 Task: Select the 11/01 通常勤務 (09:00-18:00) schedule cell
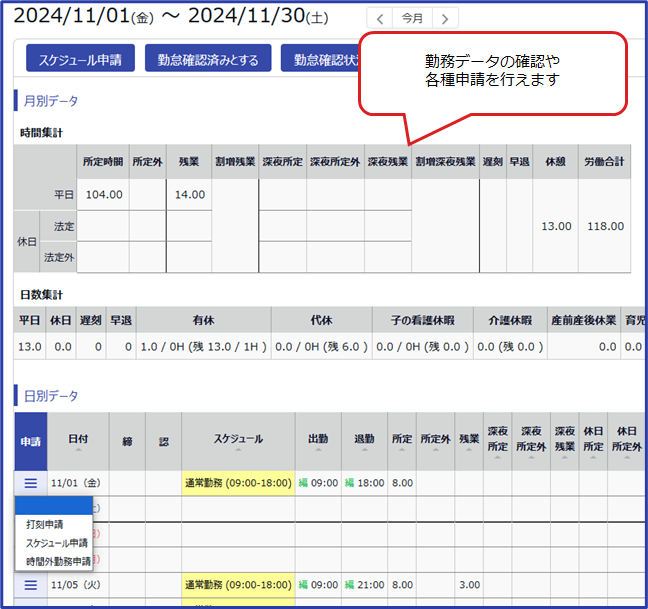click(x=238, y=483)
